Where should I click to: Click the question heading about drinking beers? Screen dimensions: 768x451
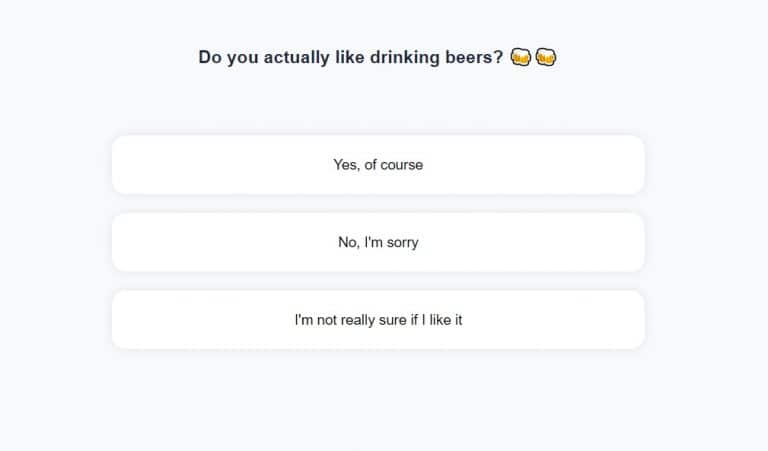click(x=351, y=57)
